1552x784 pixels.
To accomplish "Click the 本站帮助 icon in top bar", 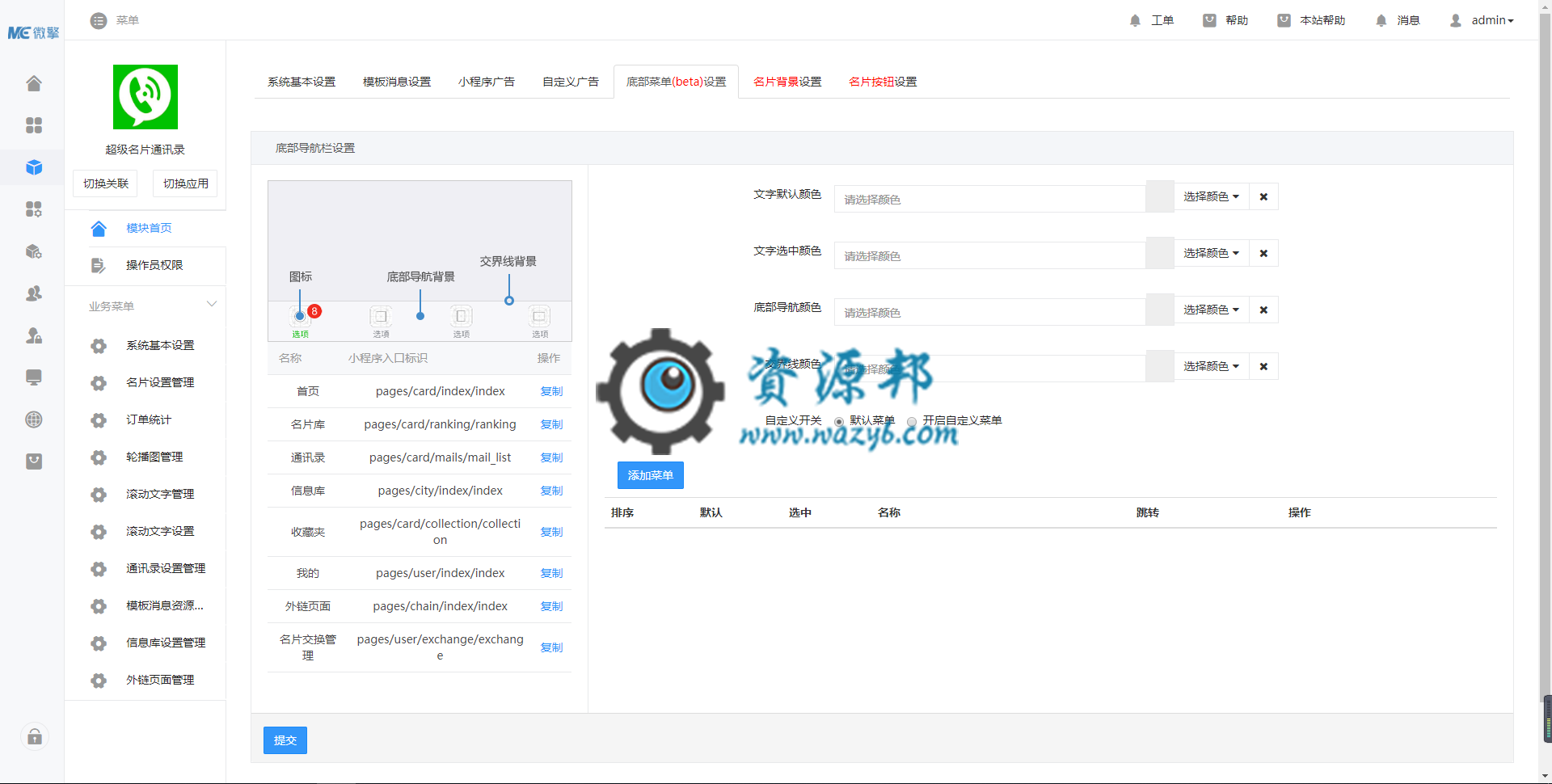I will click(x=1284, y=20).
